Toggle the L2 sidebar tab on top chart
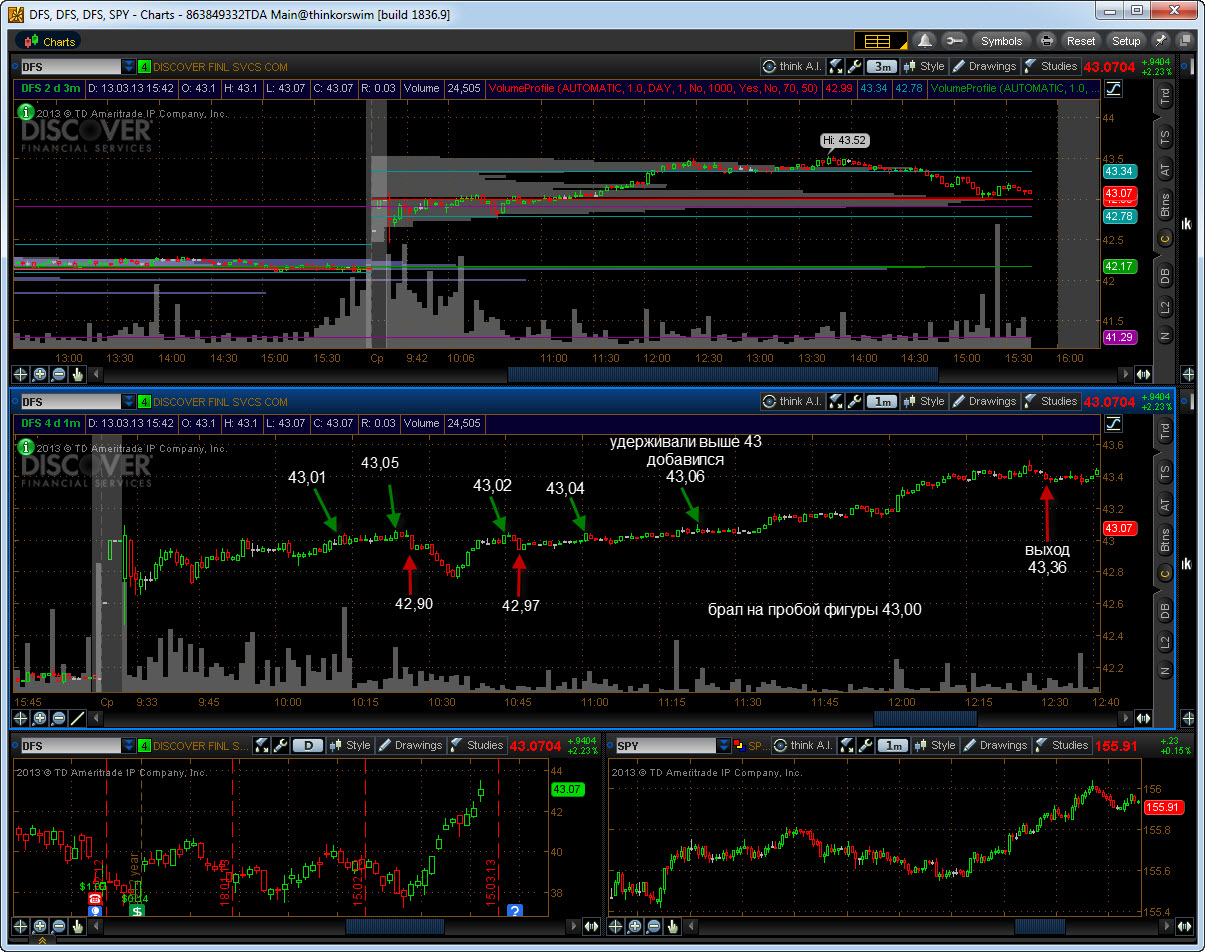Image resolution: width=1205 pixels, height=952 pixels. coord(1165,306)
